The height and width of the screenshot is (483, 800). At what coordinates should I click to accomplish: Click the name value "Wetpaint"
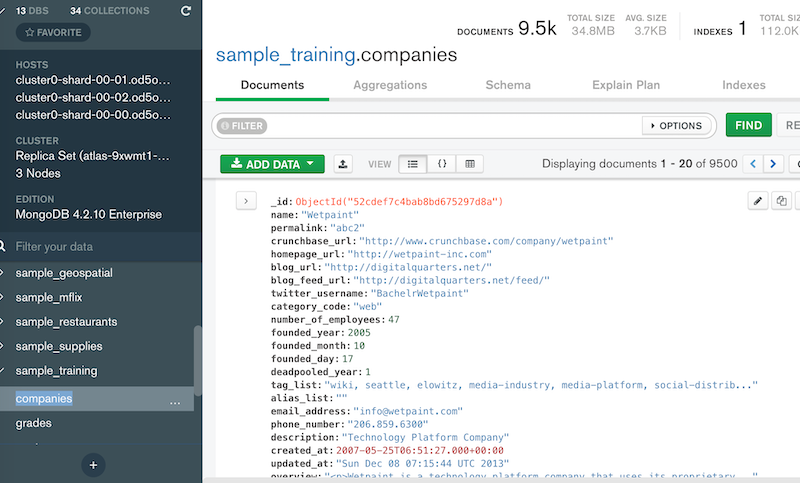click(x=330, y=215)
